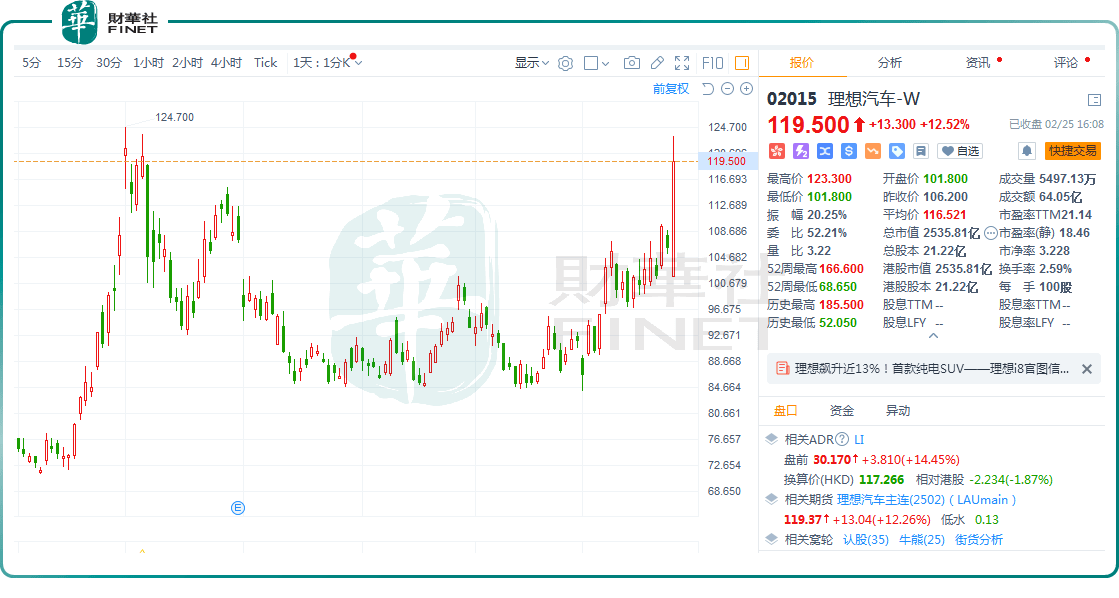Click the 快捷交易 quick trade button
Viewport: 1119px width, 598px height.
click(x=1073, y=151)
